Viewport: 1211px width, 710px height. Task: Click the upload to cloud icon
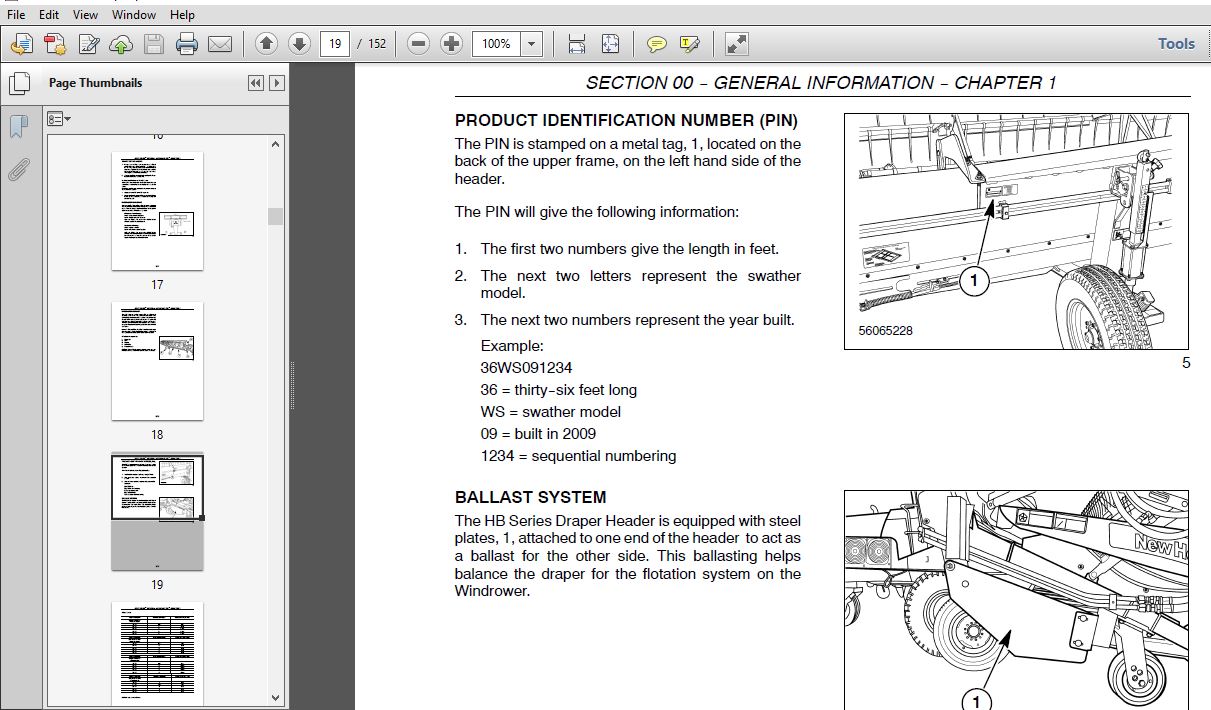tap(121, 44)
